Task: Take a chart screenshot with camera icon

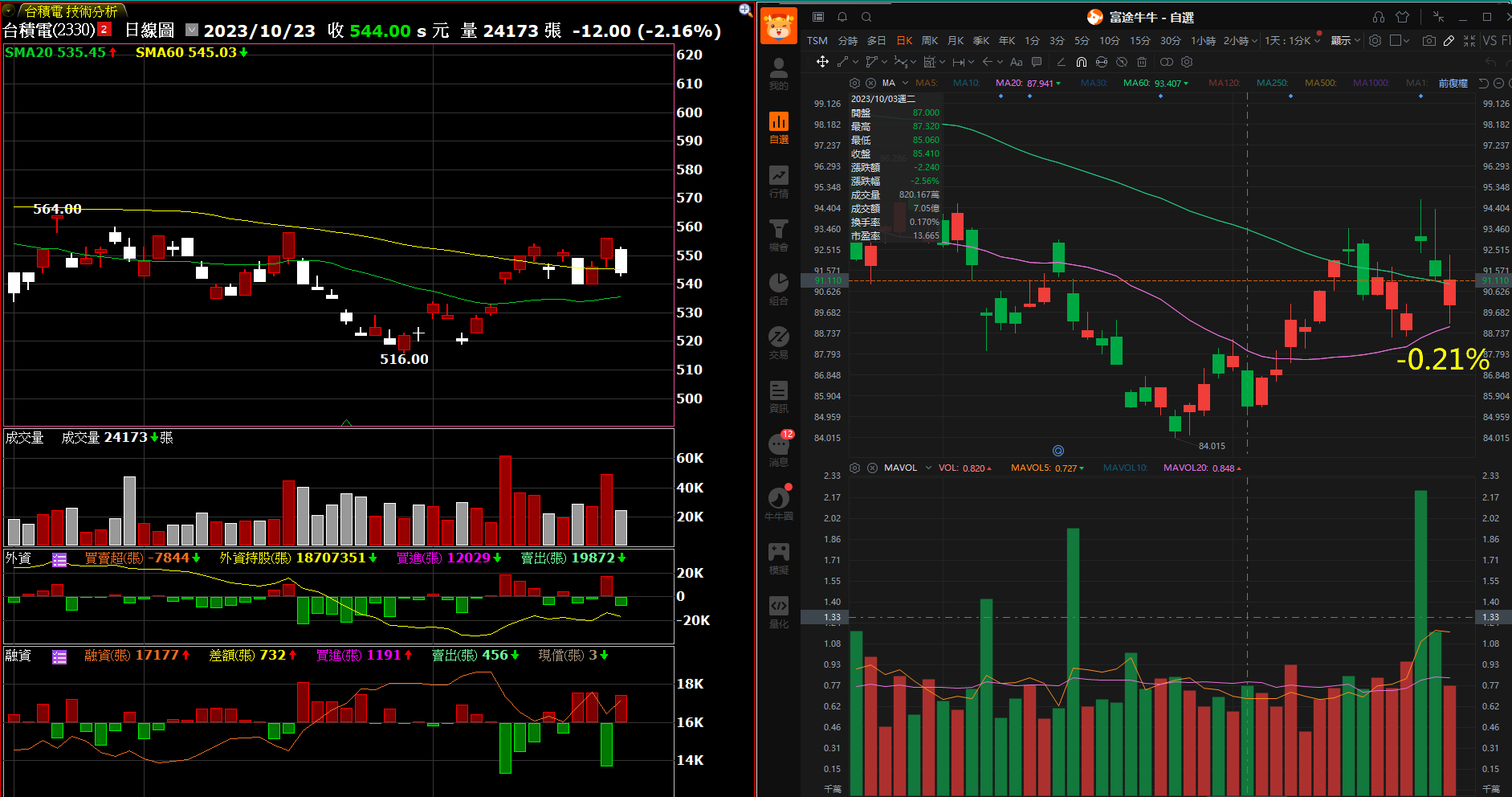Action: (1429, 40)
